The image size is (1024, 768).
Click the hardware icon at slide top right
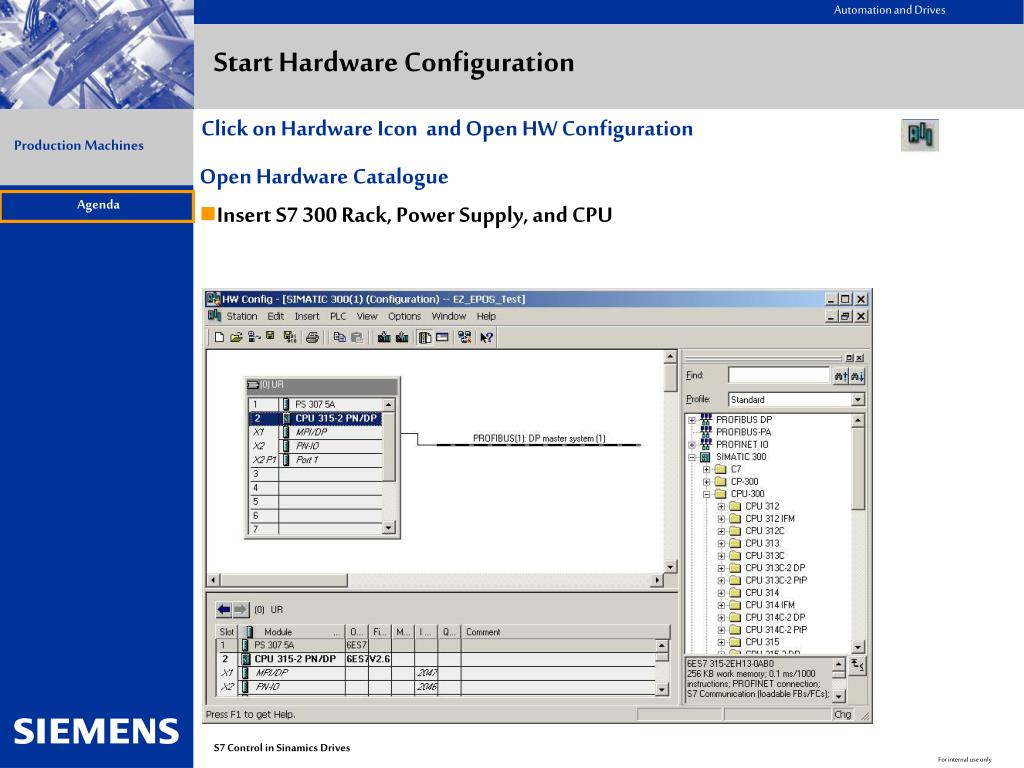click(920, 135)
